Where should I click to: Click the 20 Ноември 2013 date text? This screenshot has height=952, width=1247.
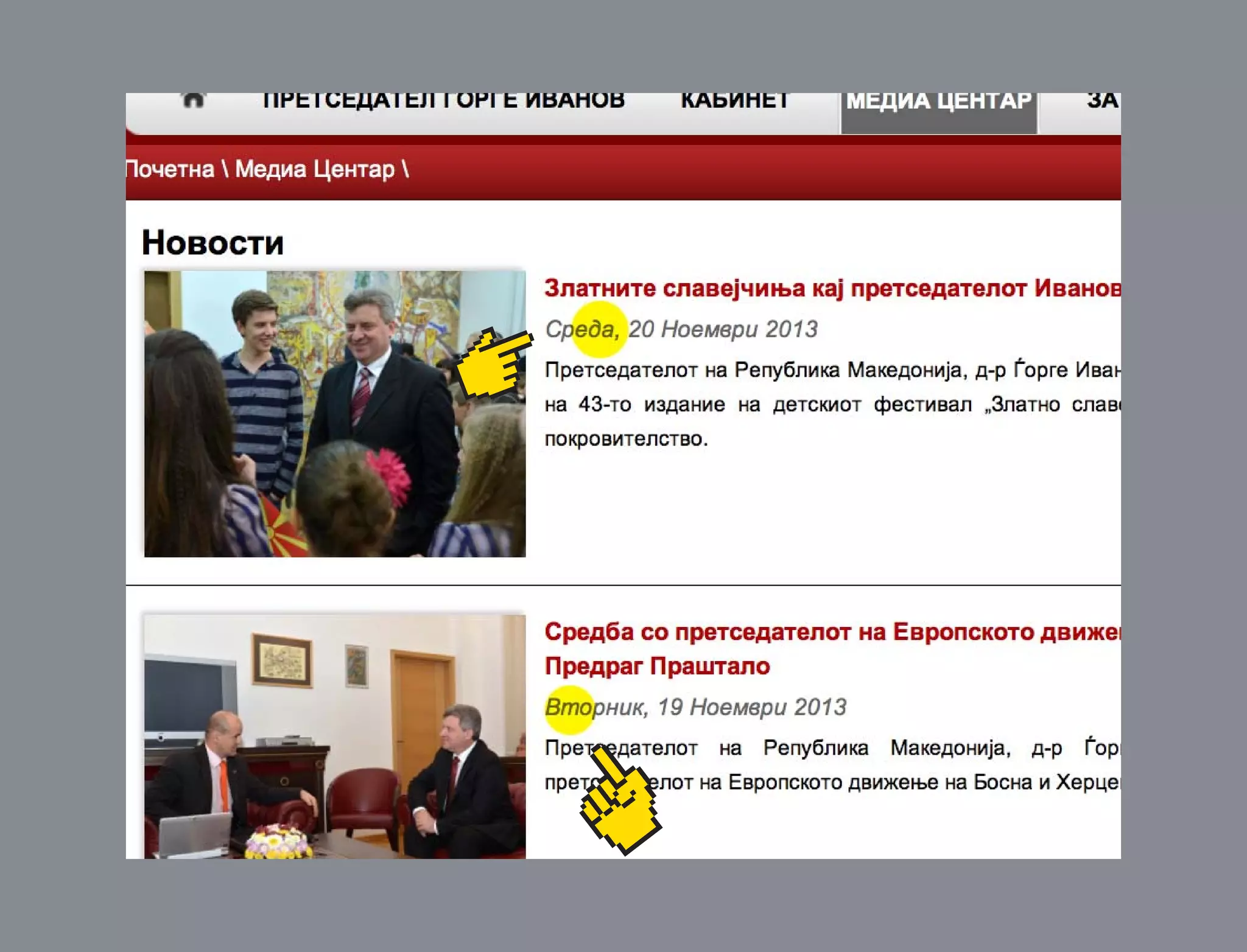tap(723, 329)
